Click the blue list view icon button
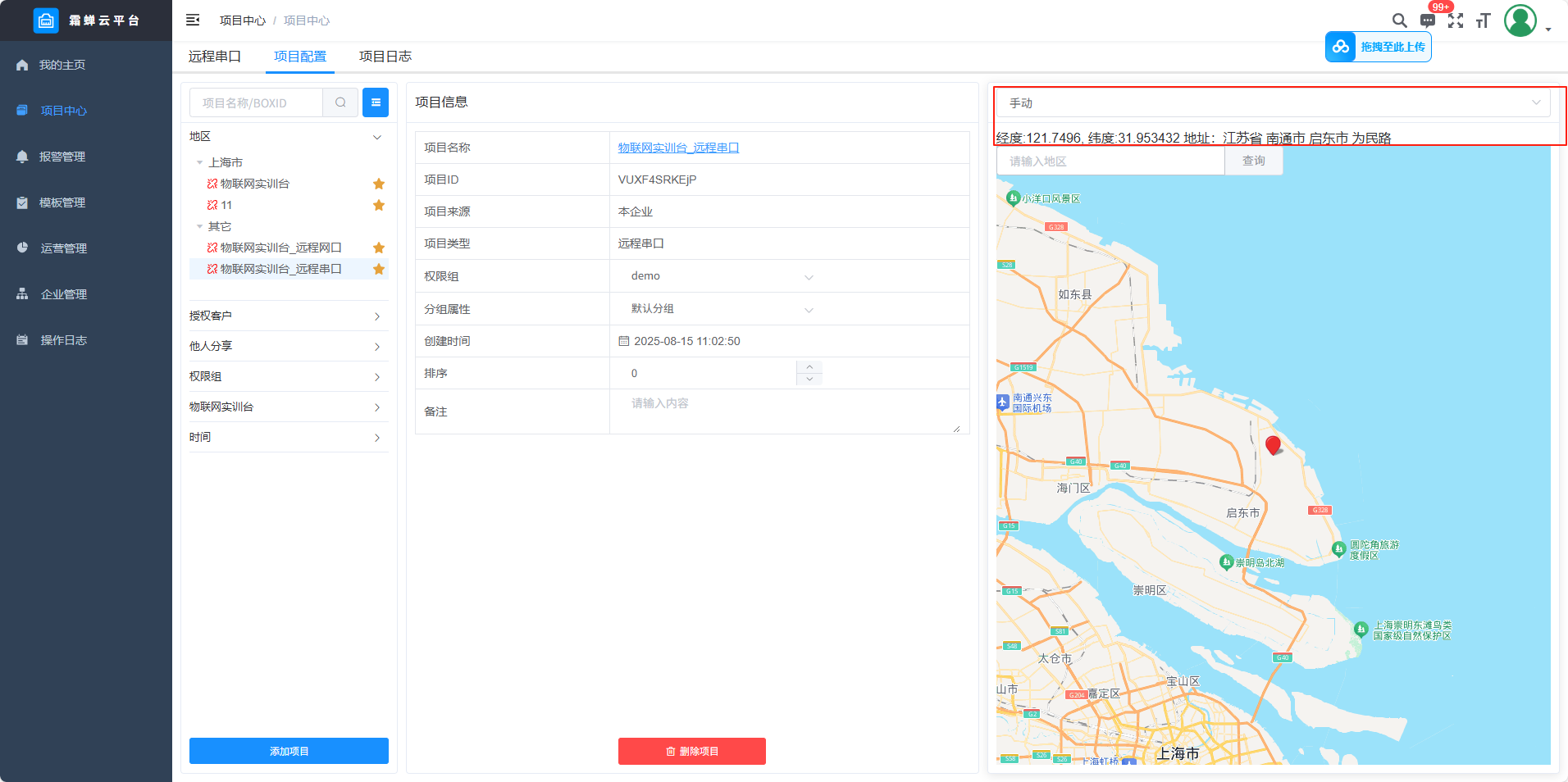The image size is (1568, 782). (376, 102)
